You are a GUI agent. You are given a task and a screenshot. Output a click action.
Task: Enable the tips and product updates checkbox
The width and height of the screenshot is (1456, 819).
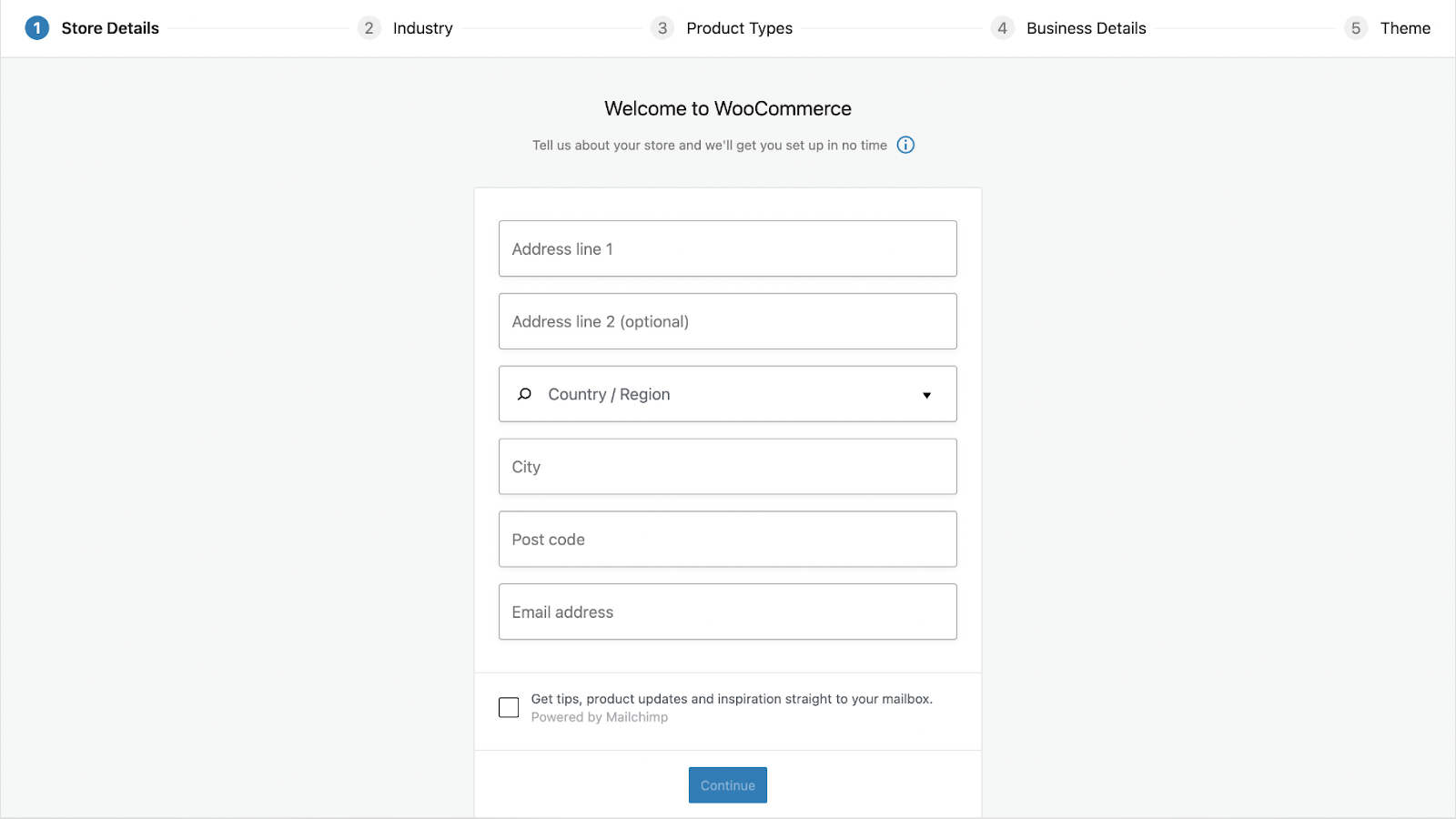508,706
